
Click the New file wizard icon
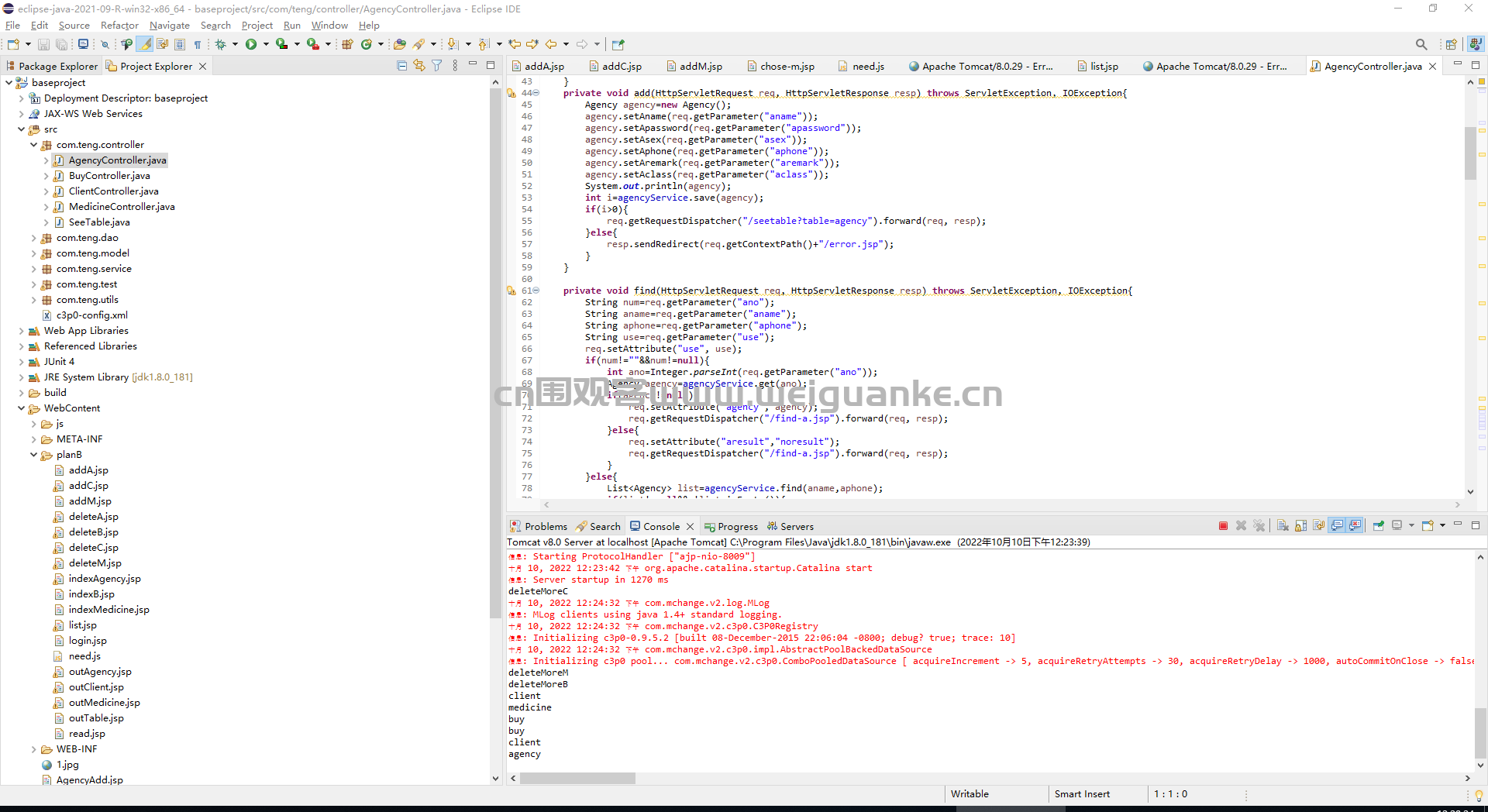(x=13, y=44)
